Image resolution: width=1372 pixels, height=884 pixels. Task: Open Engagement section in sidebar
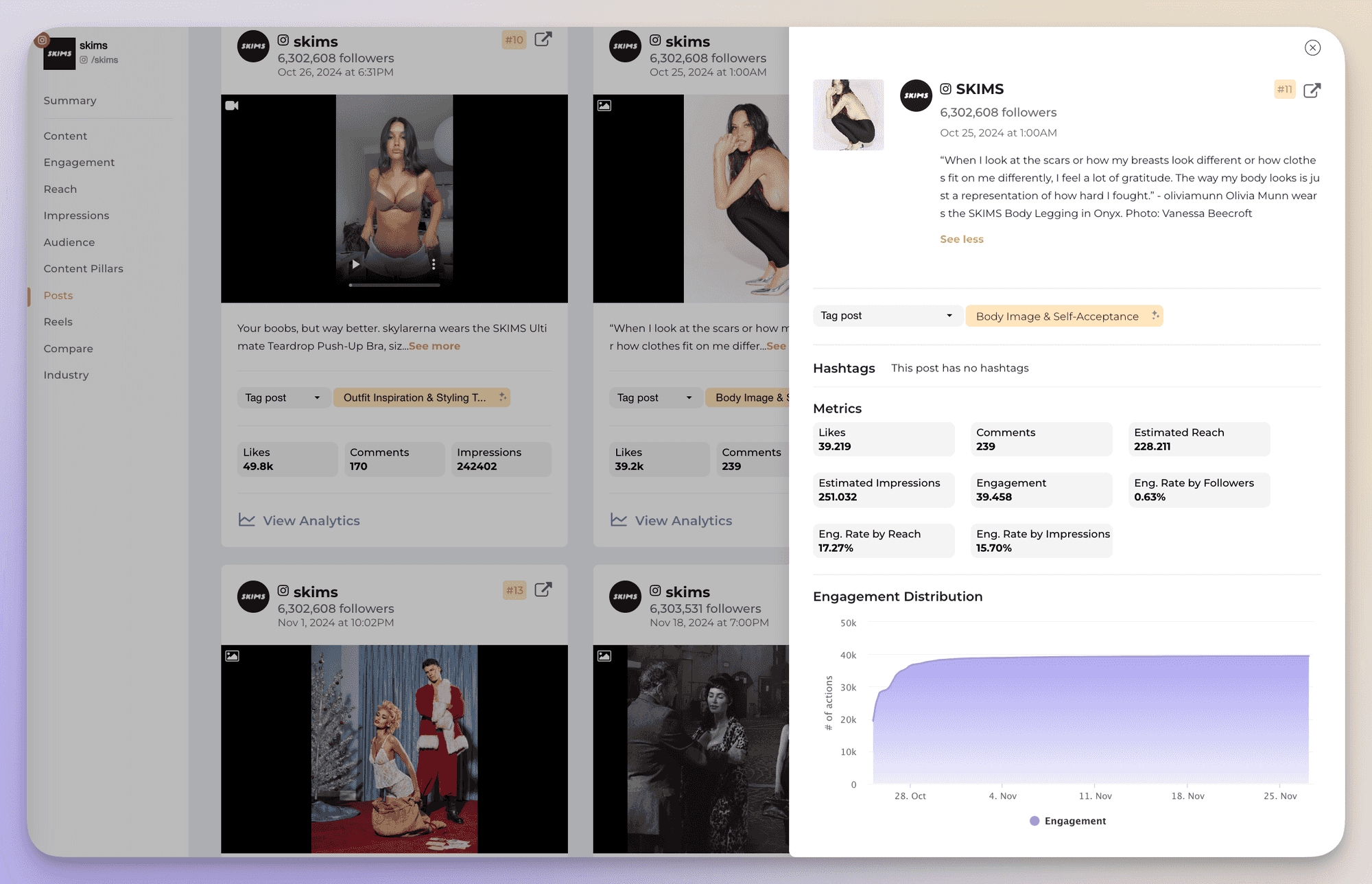pos(79,162)
